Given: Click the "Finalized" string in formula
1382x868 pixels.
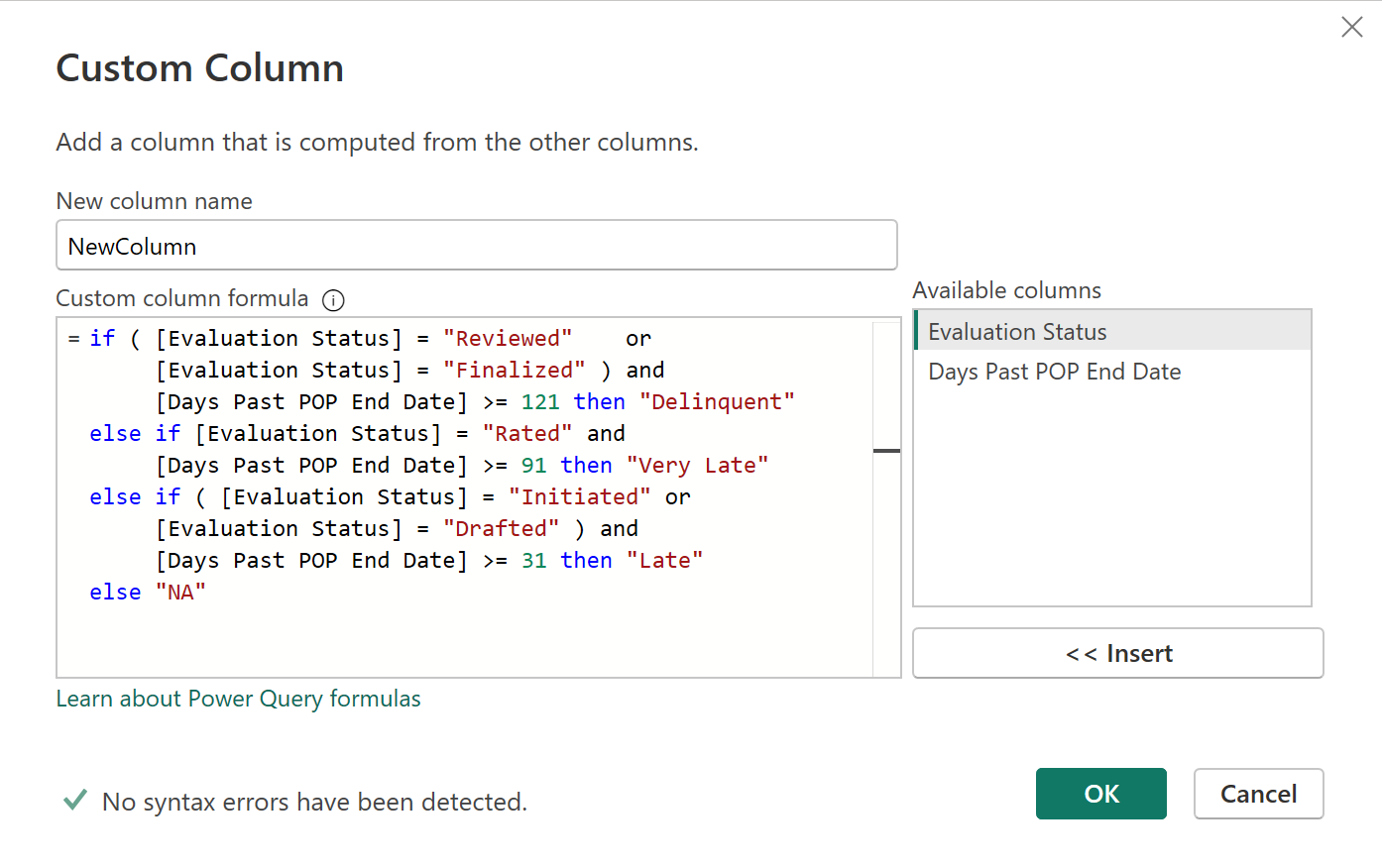Looking at the screenshot, I should click(x=515, y=370).
